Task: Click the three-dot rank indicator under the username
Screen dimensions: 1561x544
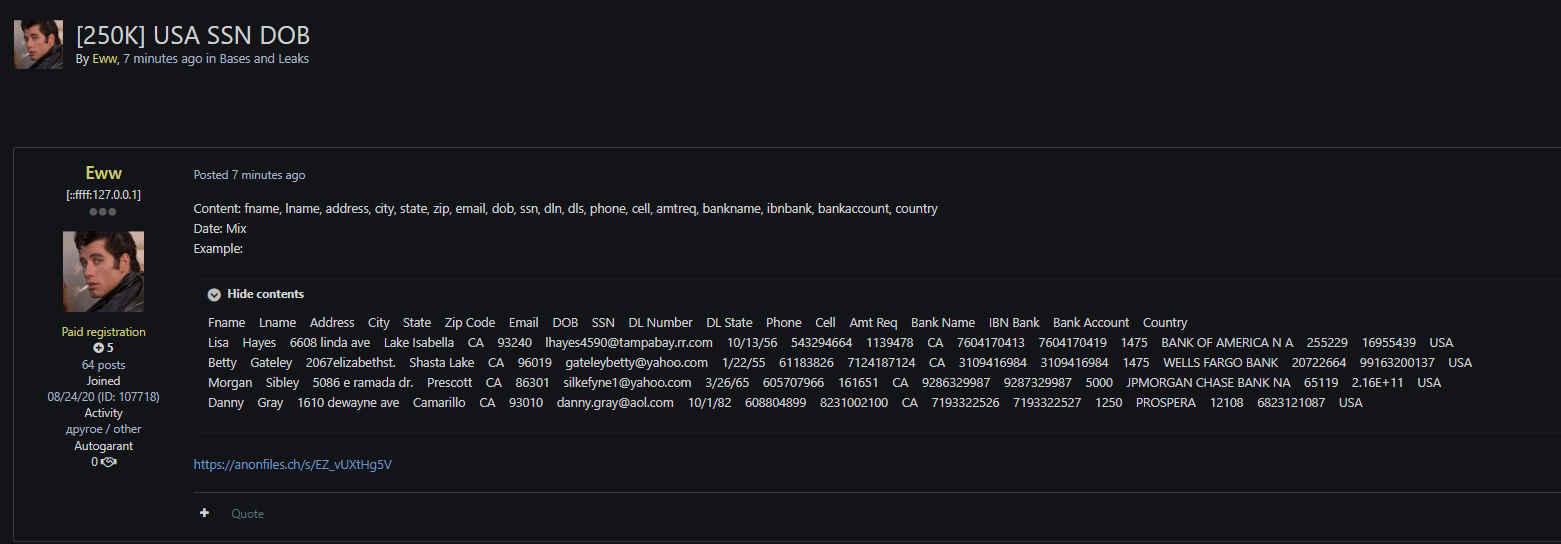Action: pyautogui.click(x=103, y=212)
